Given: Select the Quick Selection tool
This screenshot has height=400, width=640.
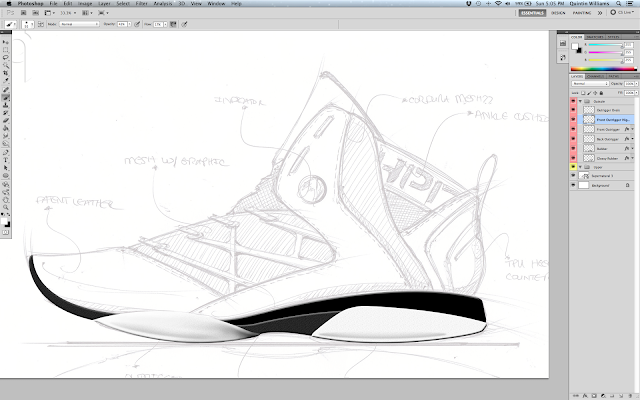Looking at the screenshot, I should point(6,65).
